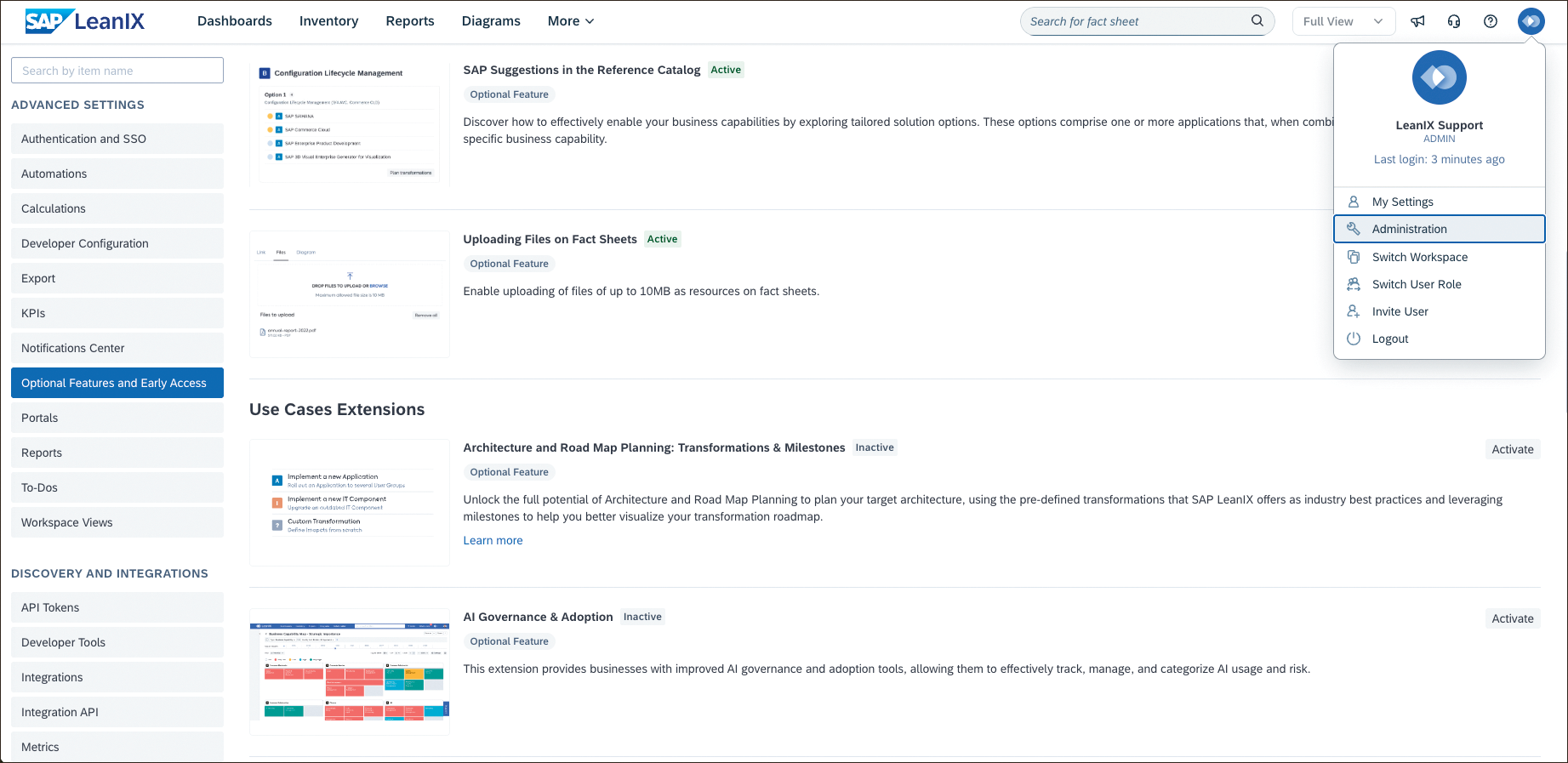The image size is (1568, 763).
Task: Open Authentication and SSO settings
Action: click(117, 139)
